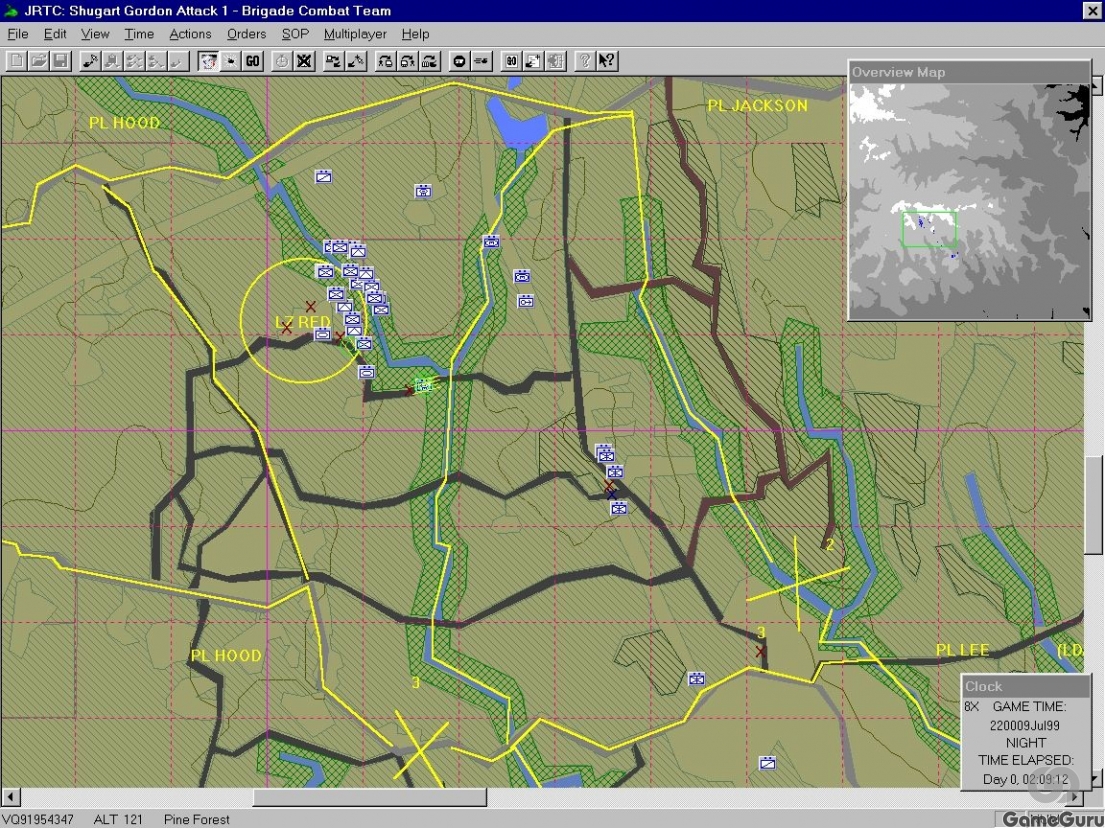Viewport: 1105px width, 828px height.
Task: Click the stopwatch clock toolbar icon
Action: pos(282,61)
